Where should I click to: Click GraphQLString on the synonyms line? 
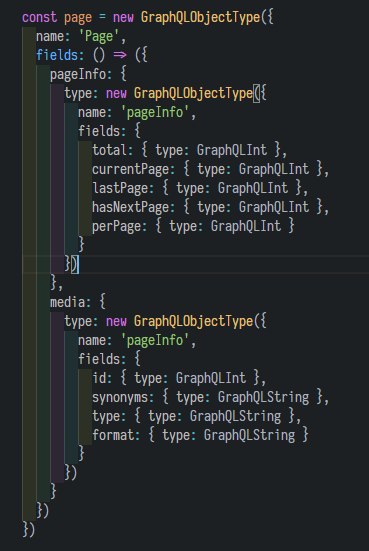(x=264, y=397)
